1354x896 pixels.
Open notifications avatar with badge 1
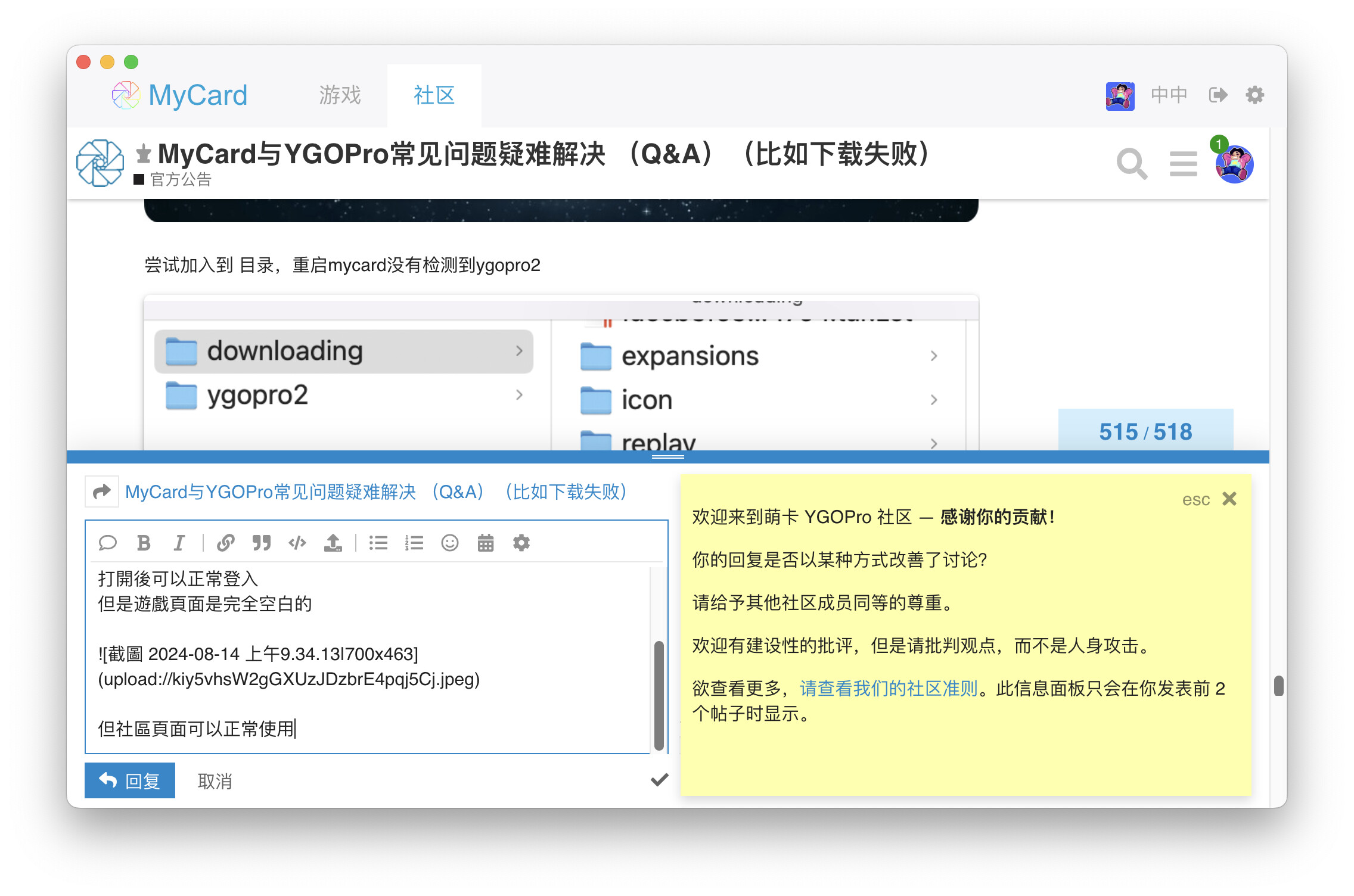[x=1234, y=164]
